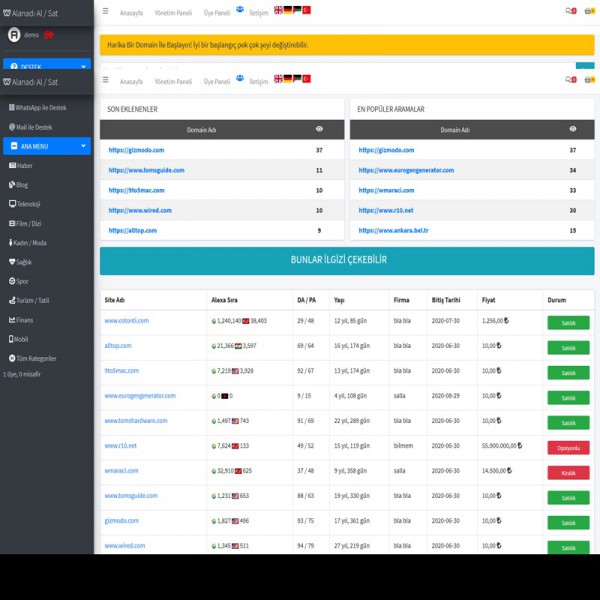Click blue users icon in the topmost header
Viewport: 600px width, 600px height.
coord(240,9)
